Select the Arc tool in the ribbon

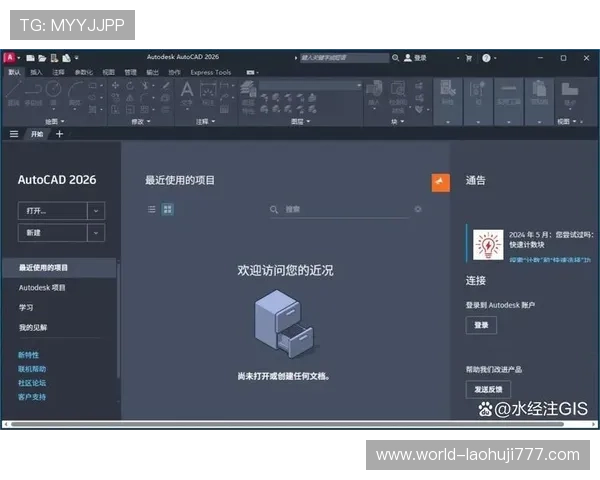click(x=75, y=89)
